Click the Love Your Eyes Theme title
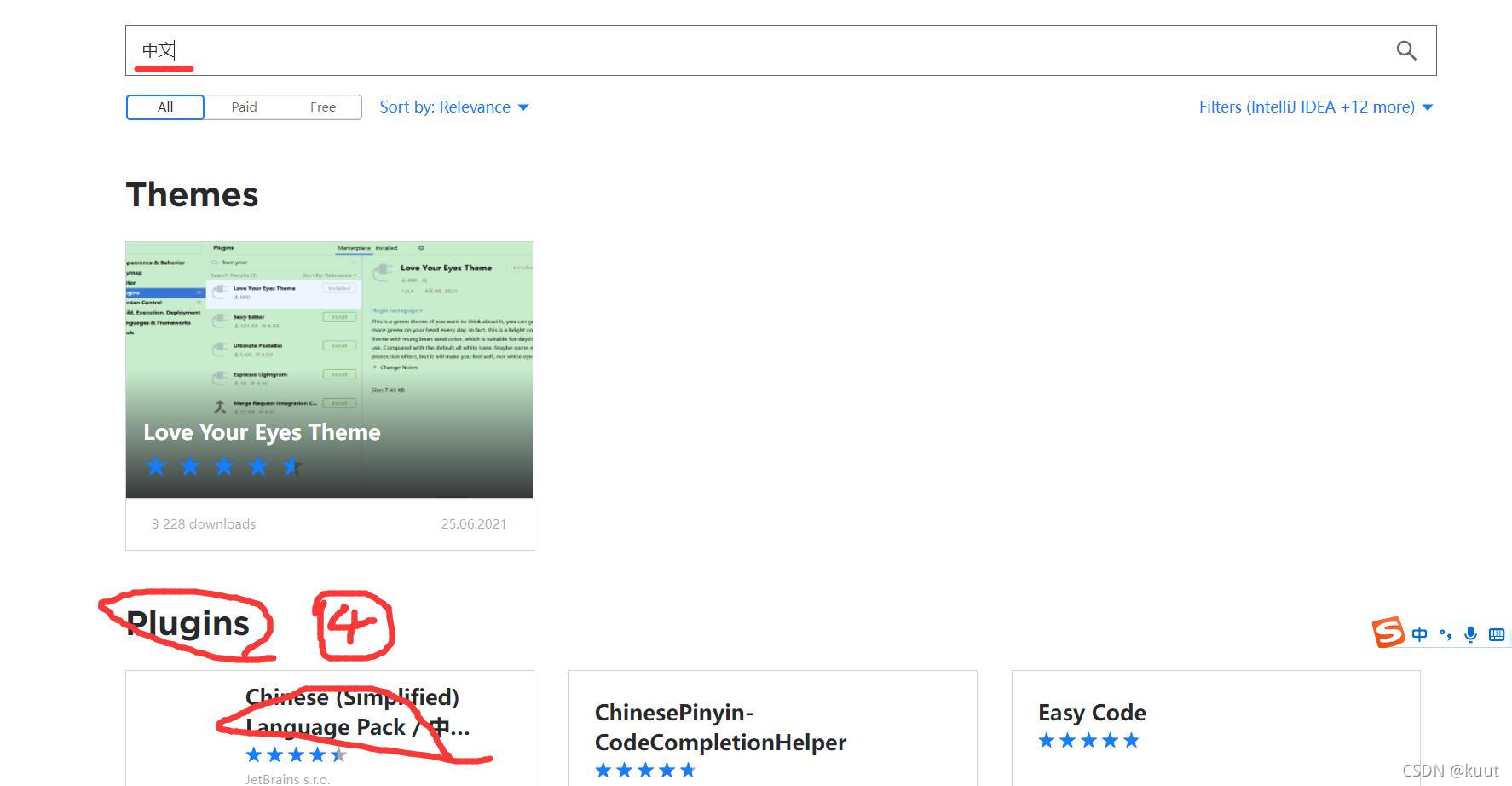Viewport: 1512px width, 786px height. [x=262, y=432]
